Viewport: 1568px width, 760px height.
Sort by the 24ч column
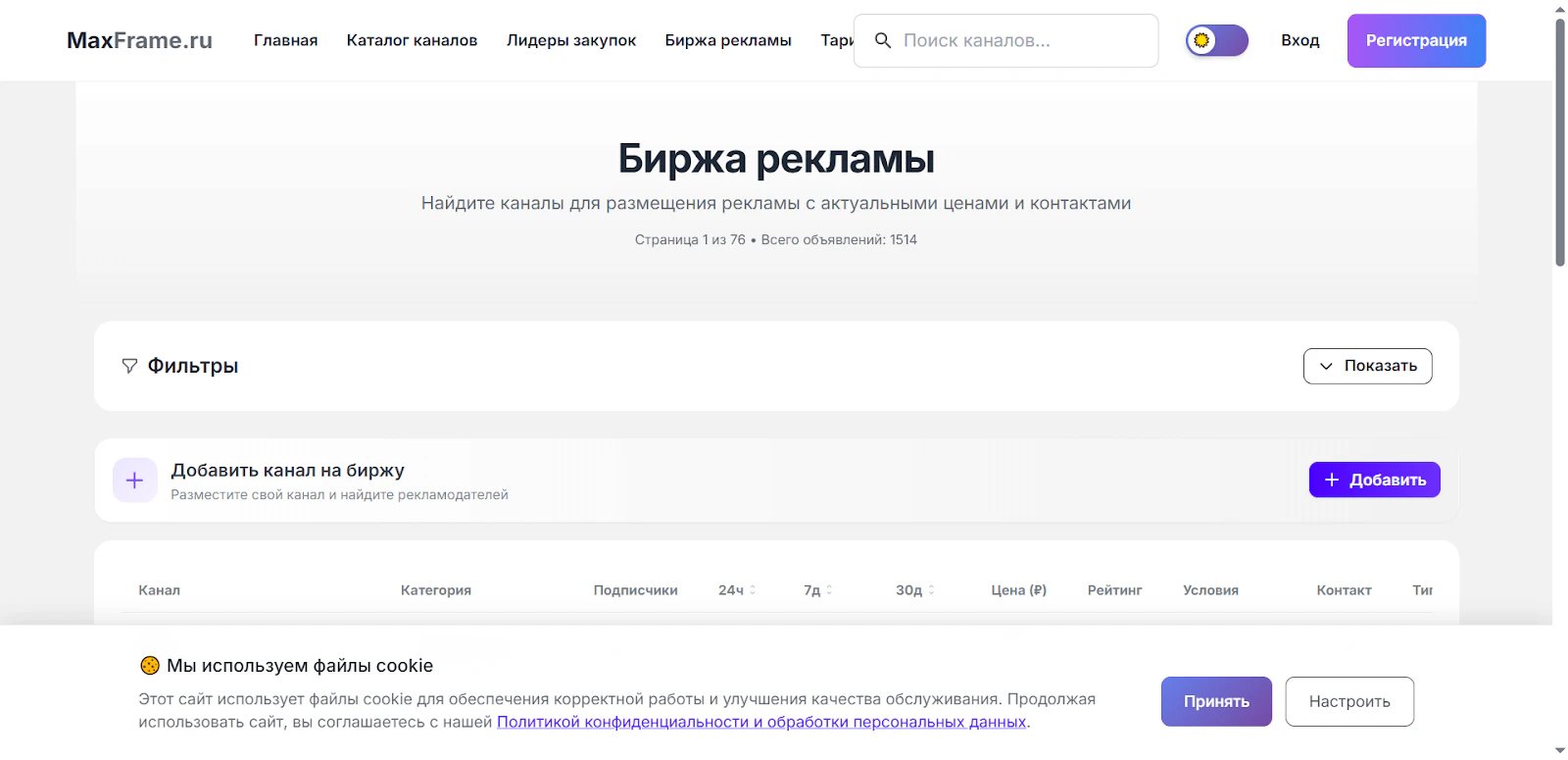pyautogui.click(x=737, y=590)
